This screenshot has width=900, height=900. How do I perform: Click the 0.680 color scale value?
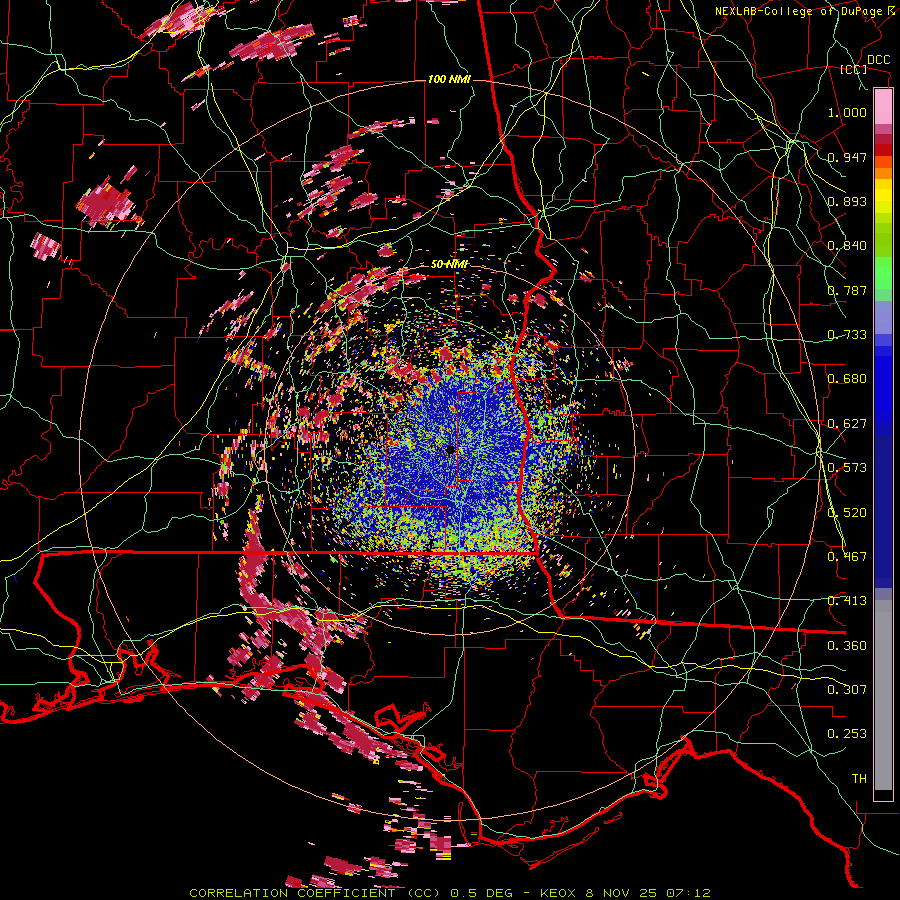click(x=847, y=379)
